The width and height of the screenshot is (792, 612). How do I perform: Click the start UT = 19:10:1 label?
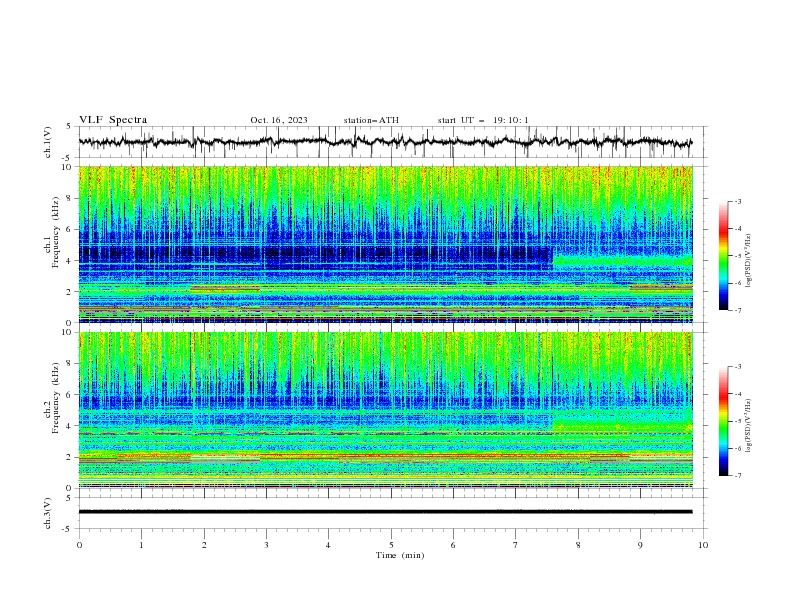pos(483,120)
